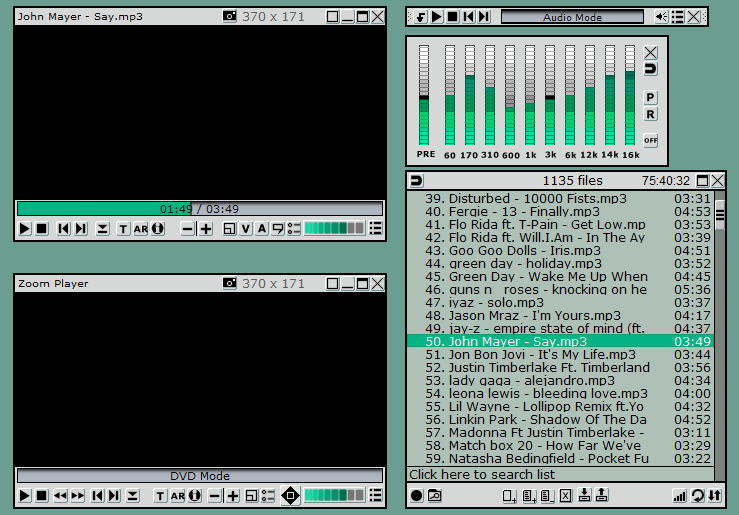Screen dimensions: 739x515
Task: Click the equalizer R reset button
Action: pos(650,114)
